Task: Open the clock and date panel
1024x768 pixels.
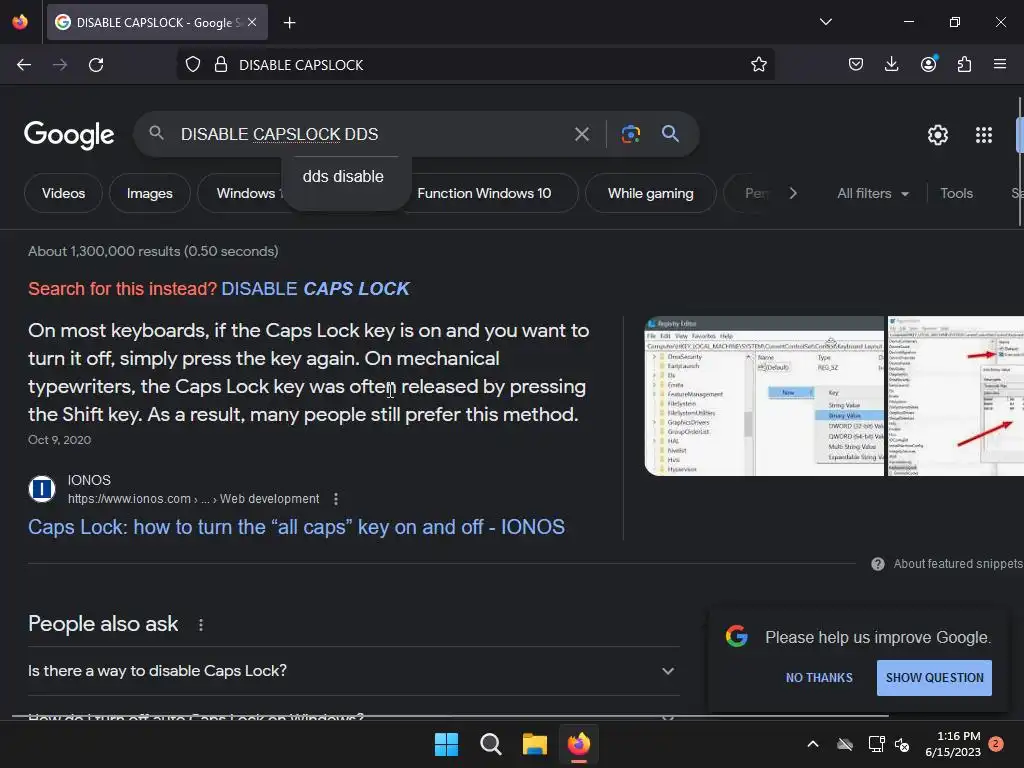Action: point(953,744)
